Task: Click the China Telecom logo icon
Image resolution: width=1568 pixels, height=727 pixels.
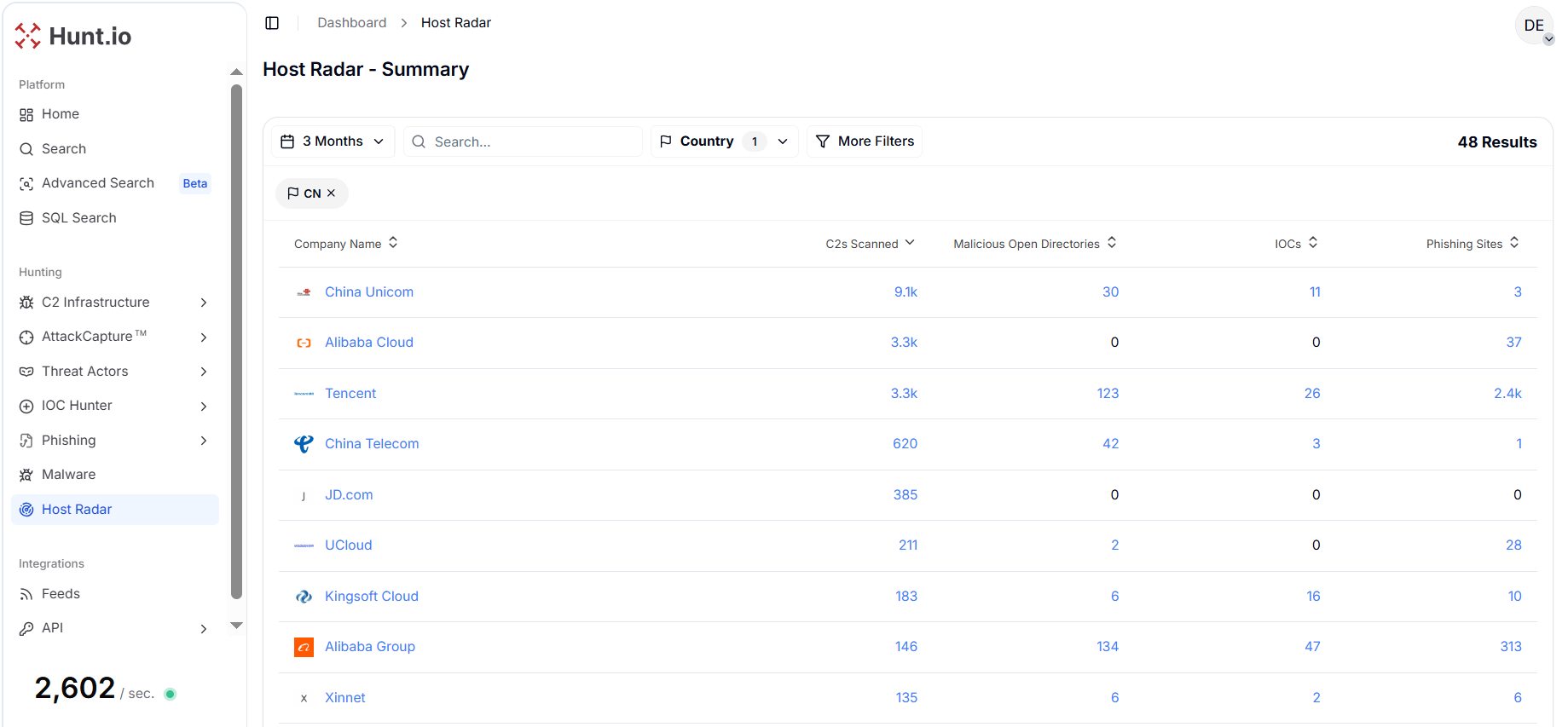Action: [304, 444]
